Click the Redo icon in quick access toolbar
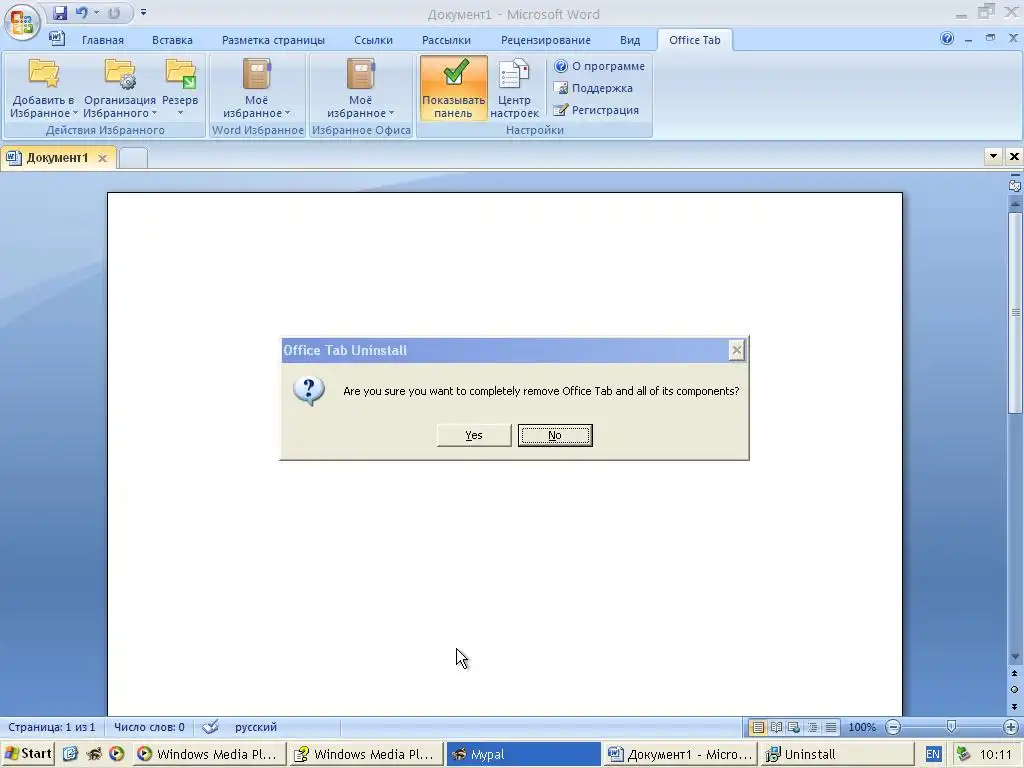1024x768 pixels. pyautogui.click(x=114, y=13)
